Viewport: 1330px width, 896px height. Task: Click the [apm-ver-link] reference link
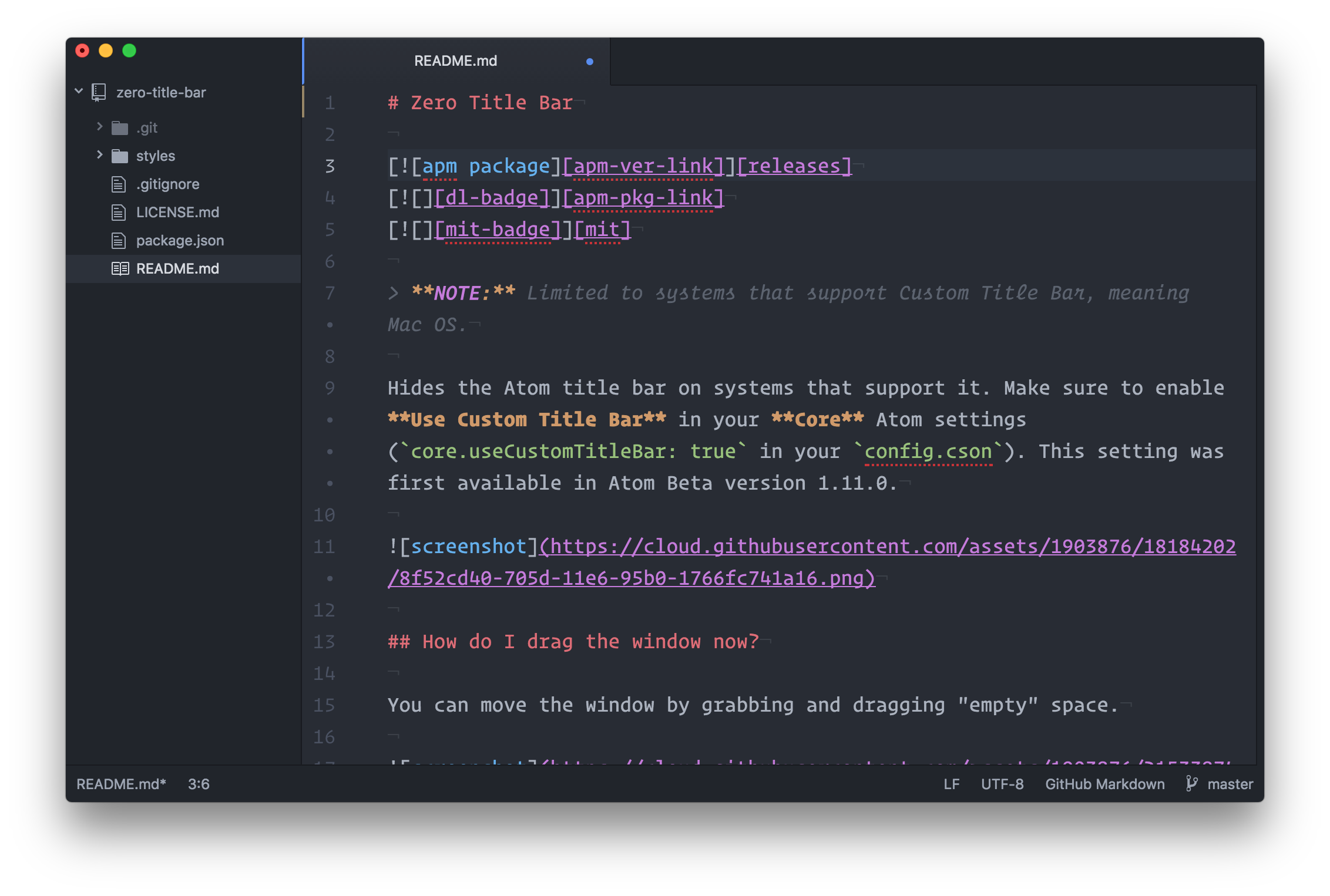[643, 166]
